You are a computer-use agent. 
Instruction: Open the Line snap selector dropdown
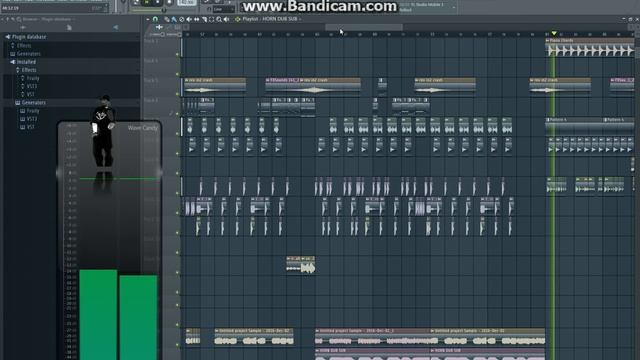pos(223,9)
